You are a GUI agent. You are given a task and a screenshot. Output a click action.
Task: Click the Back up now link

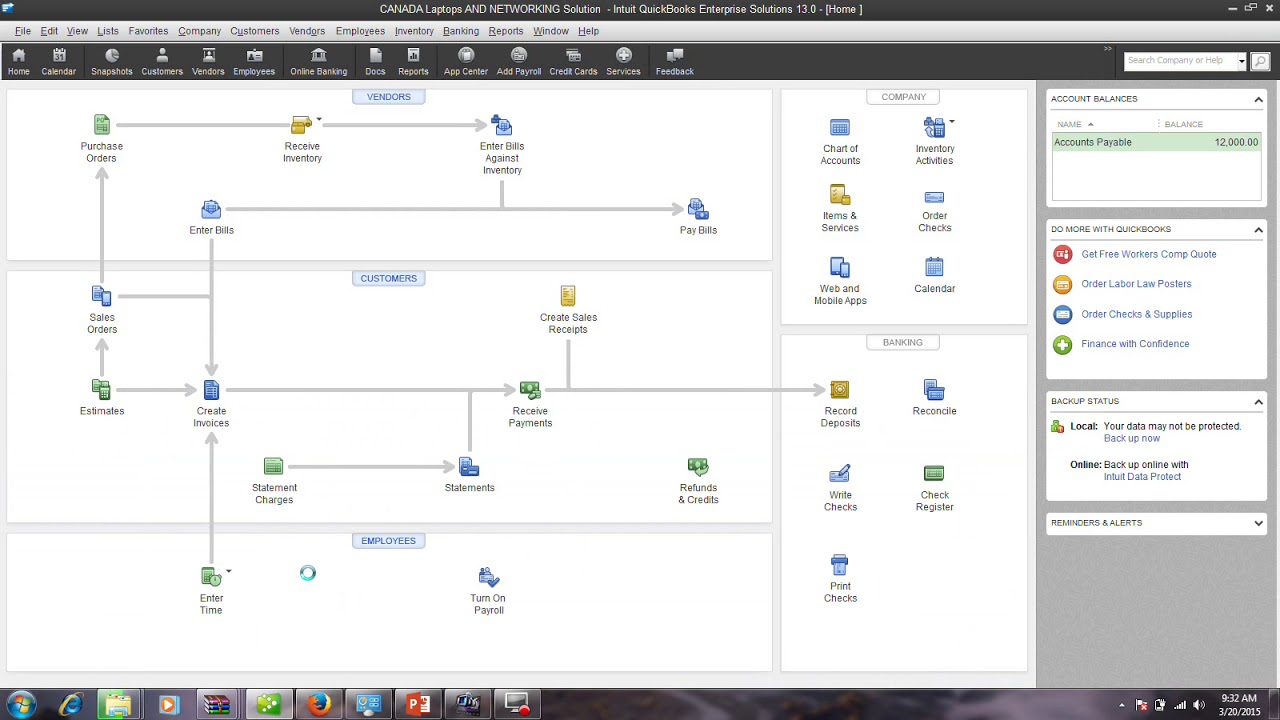1132,438
